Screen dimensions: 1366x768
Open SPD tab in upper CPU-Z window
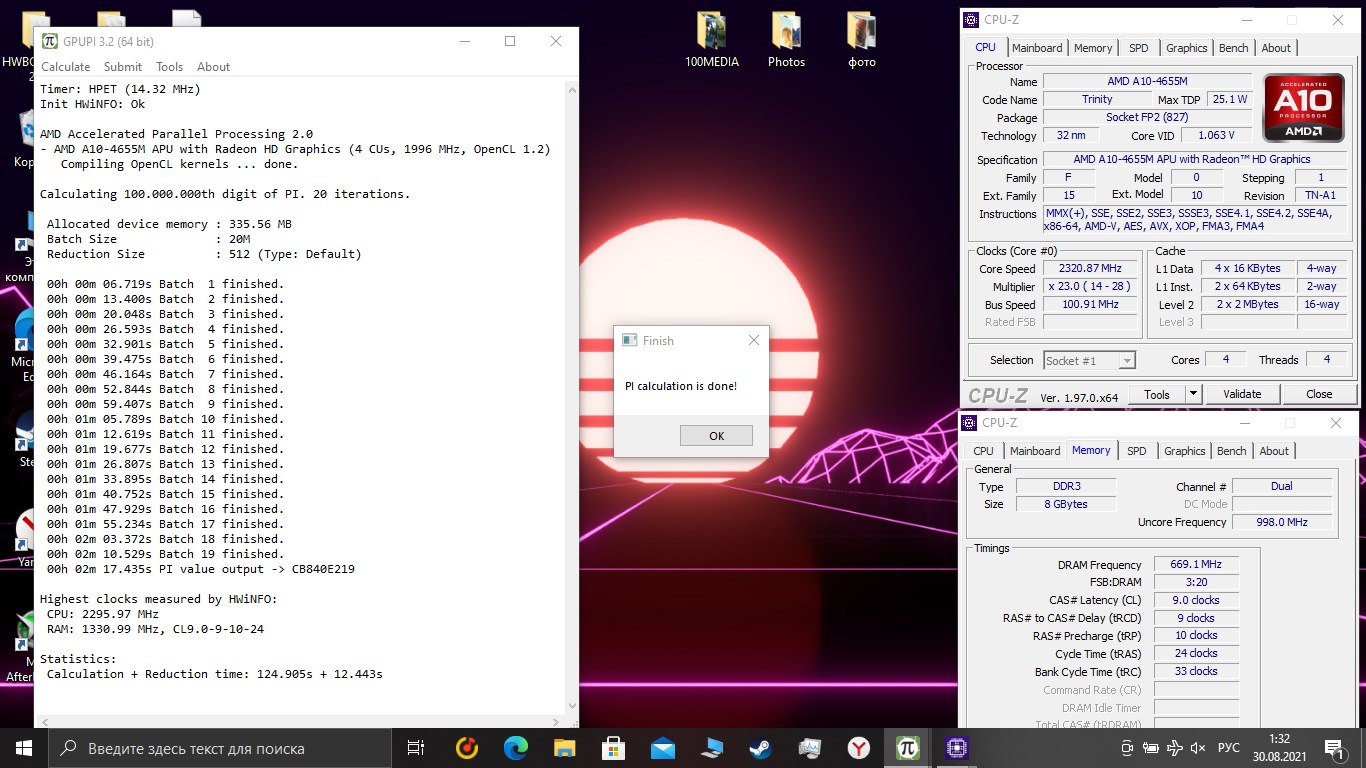click(1139, 48)
